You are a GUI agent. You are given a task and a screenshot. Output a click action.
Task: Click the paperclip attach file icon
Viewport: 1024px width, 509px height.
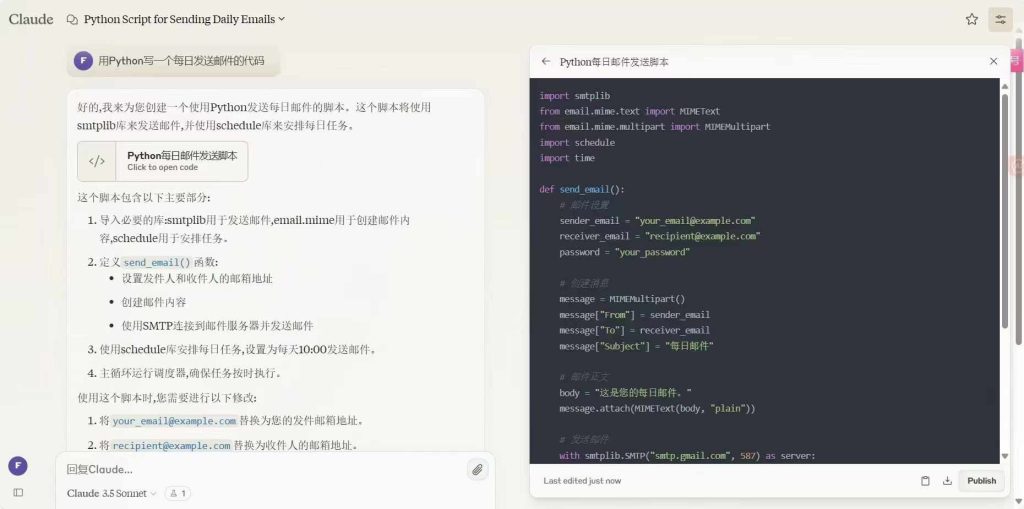point(477,469)
